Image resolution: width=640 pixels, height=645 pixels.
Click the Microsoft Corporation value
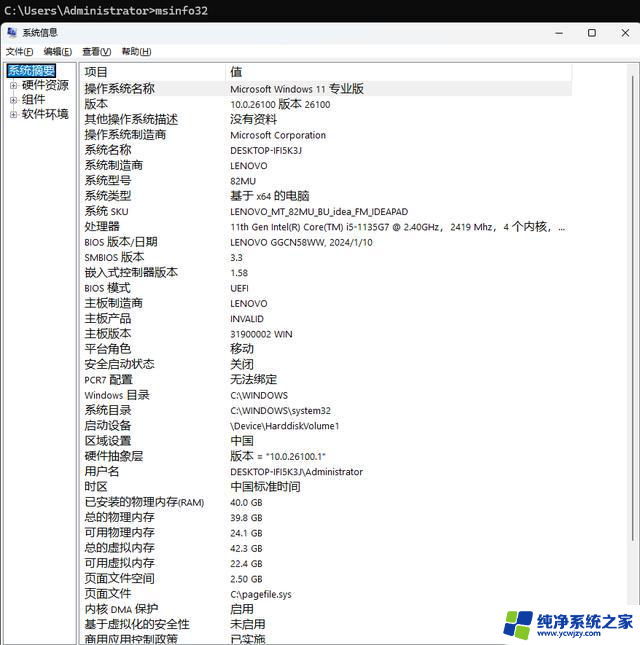278,135
